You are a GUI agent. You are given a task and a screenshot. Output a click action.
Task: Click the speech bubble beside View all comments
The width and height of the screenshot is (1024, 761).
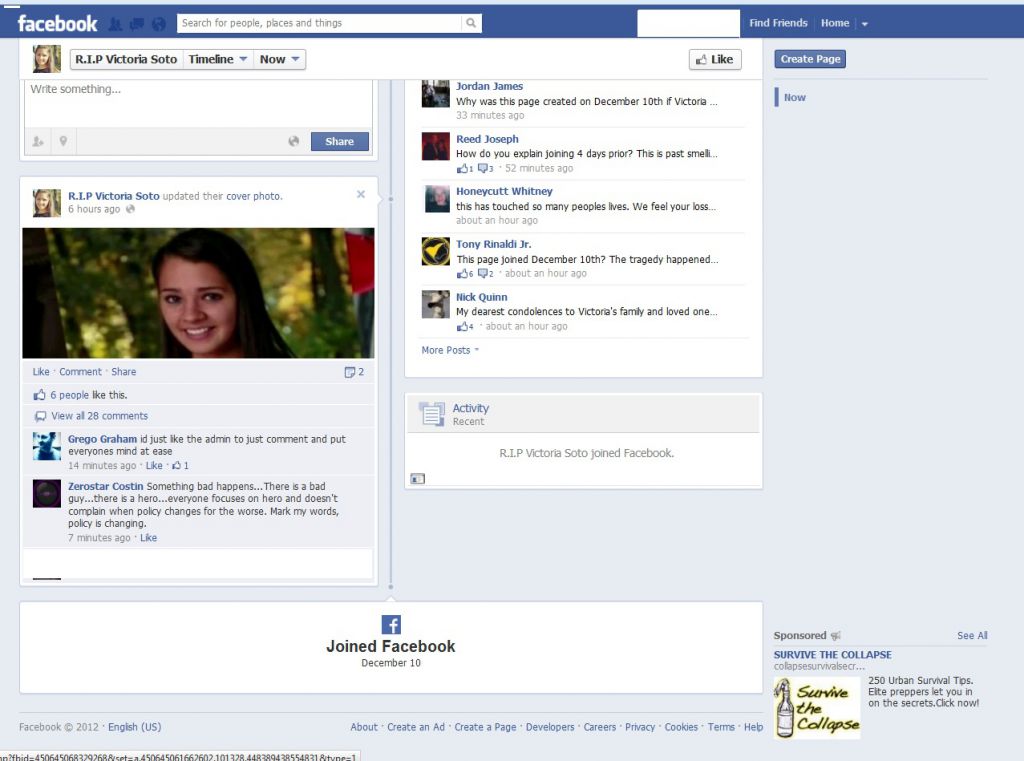(x=40, y=416)
